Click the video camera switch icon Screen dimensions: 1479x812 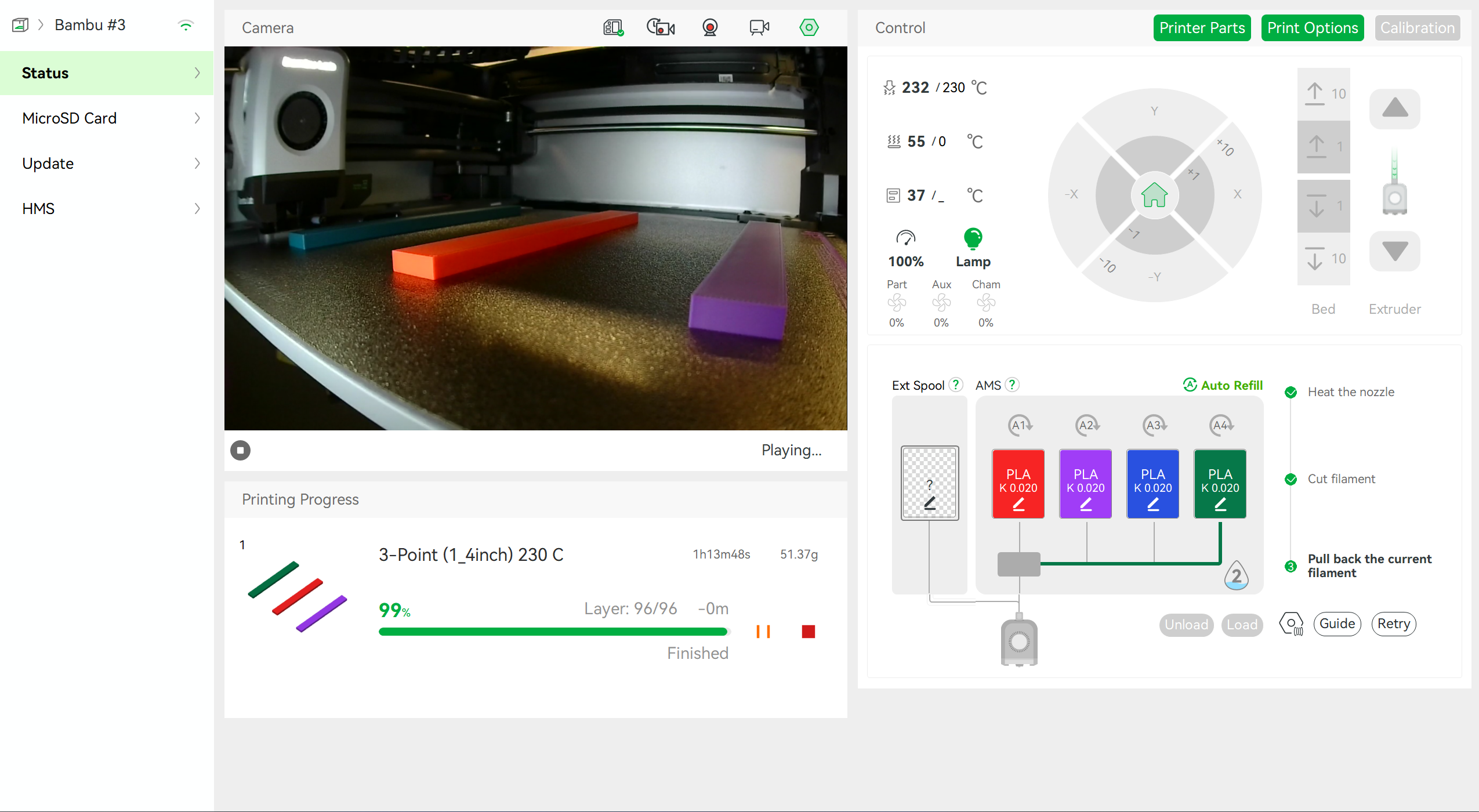pos(759,27)
